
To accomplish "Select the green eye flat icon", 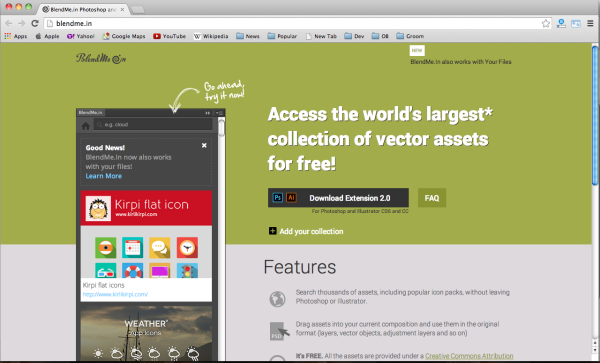I will 106,247.
